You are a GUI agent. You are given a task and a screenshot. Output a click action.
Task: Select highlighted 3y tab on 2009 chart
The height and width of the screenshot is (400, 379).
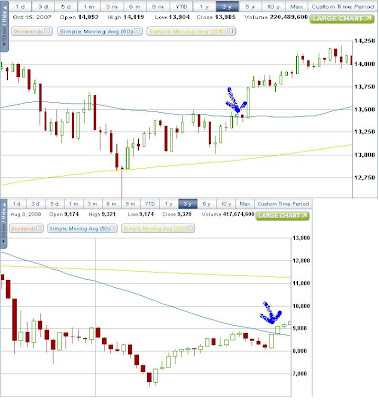(188, 204)
